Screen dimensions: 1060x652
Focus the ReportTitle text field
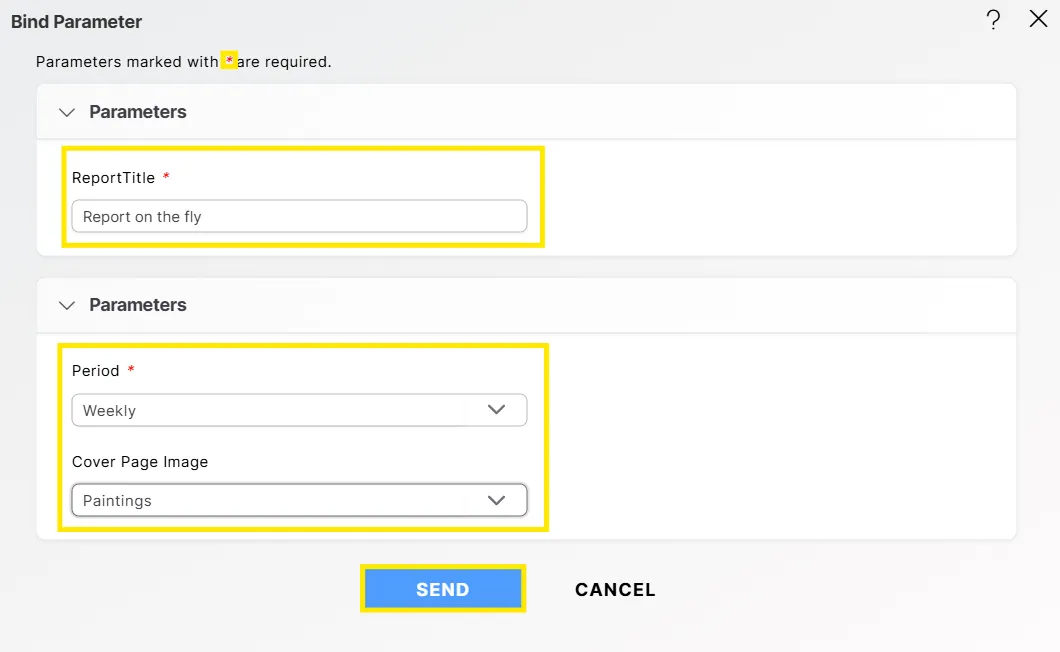coord(299,216)
